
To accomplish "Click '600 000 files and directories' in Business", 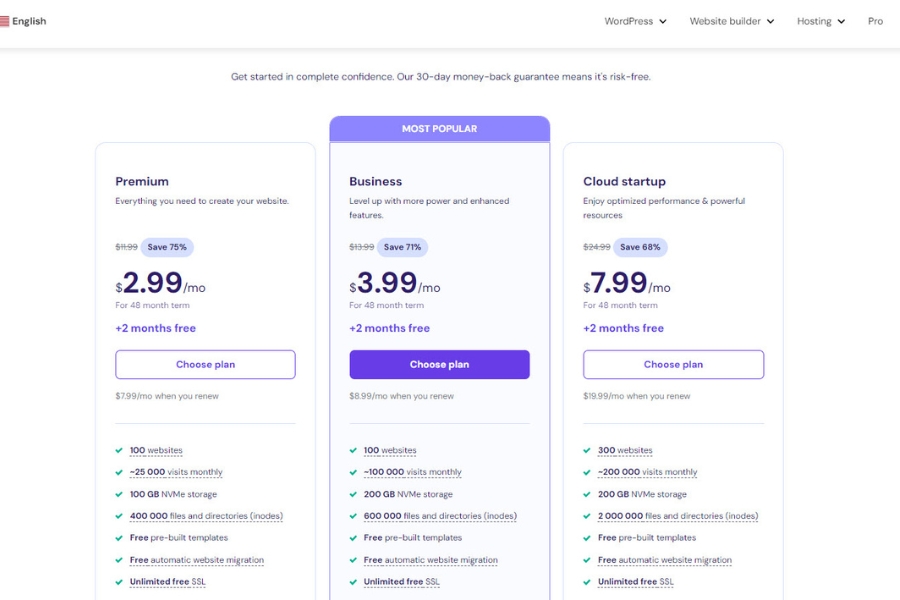I will coord(440,516).
